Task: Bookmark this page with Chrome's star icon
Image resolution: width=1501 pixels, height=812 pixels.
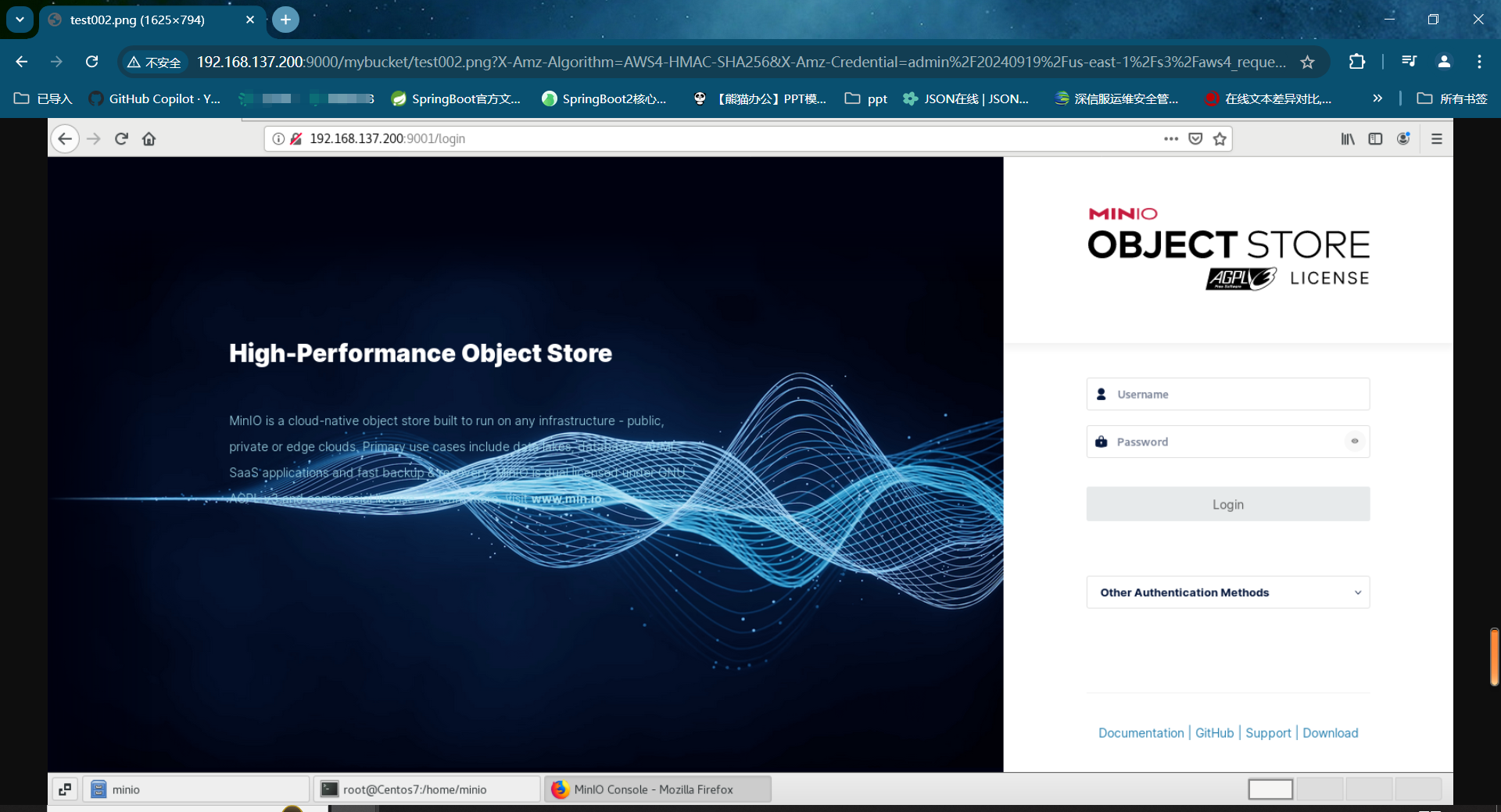Action: click(x=1307, y=62)
